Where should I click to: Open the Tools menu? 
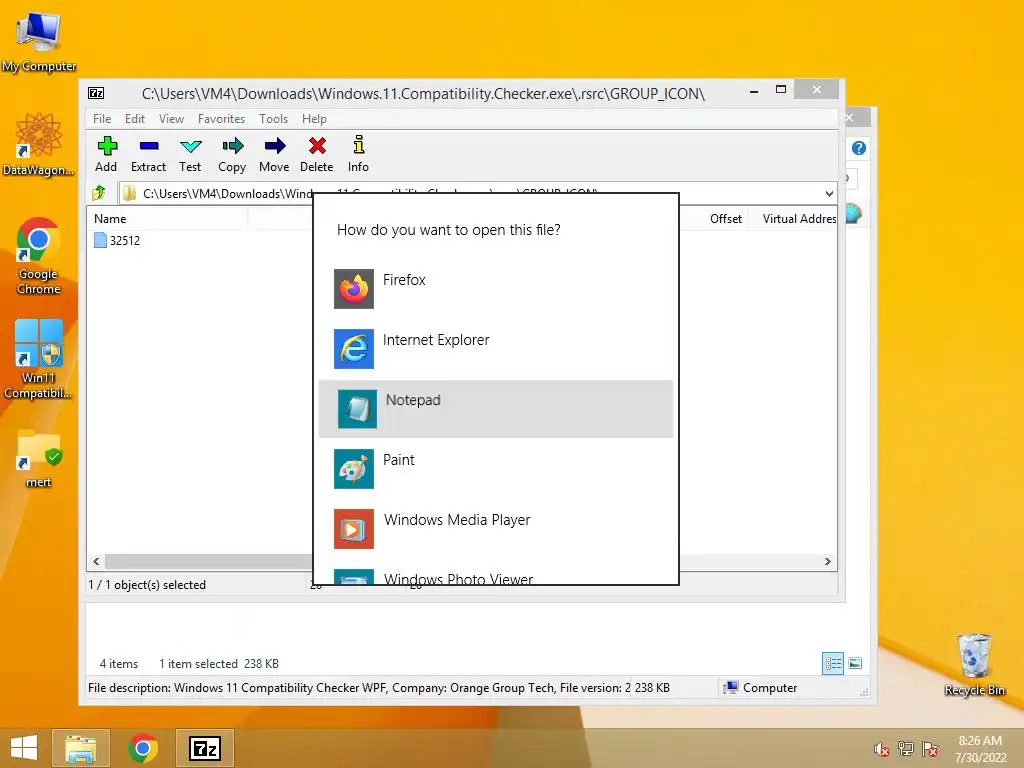click(x=274, y=119)
